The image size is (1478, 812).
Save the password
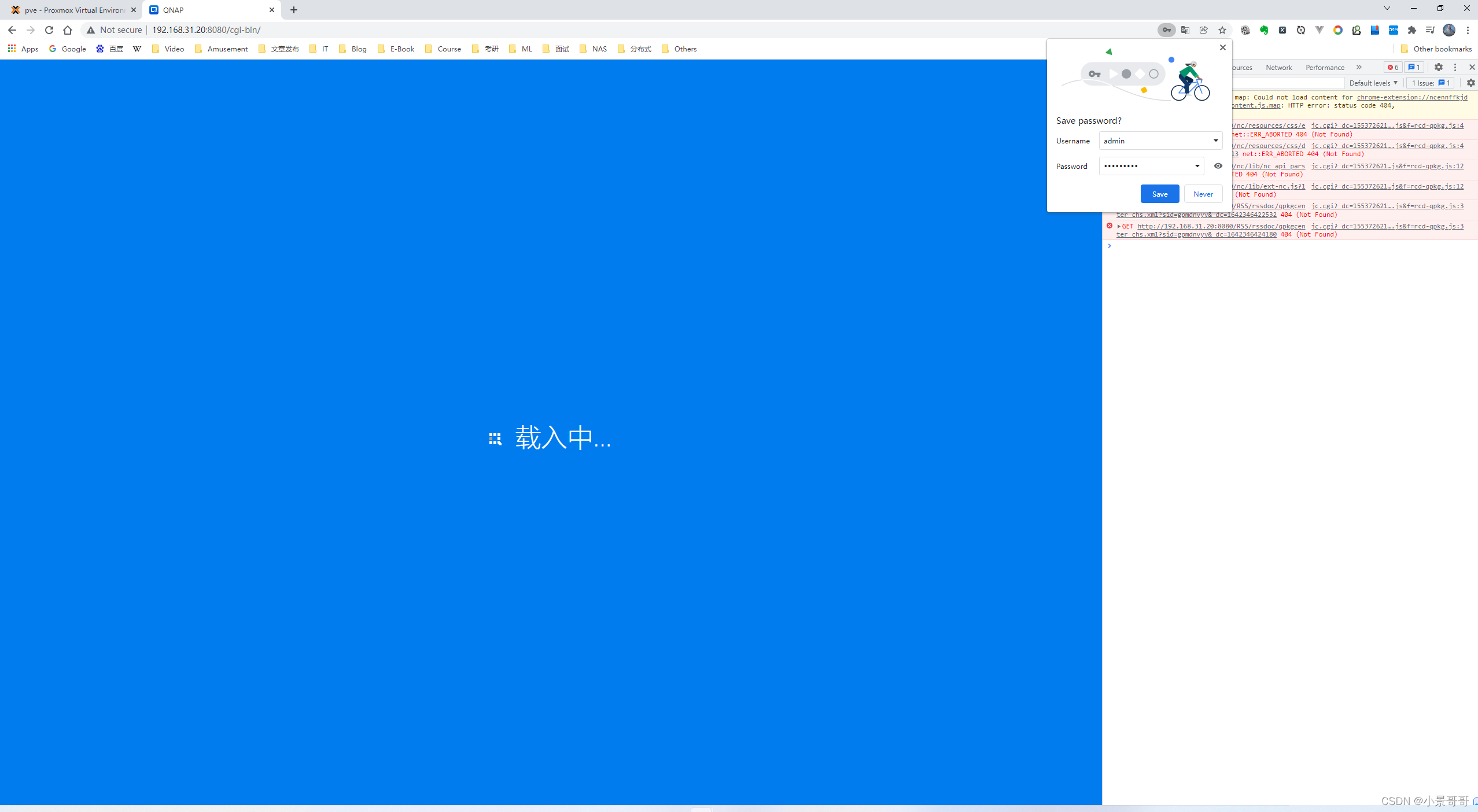click(x=1159, y=194)
